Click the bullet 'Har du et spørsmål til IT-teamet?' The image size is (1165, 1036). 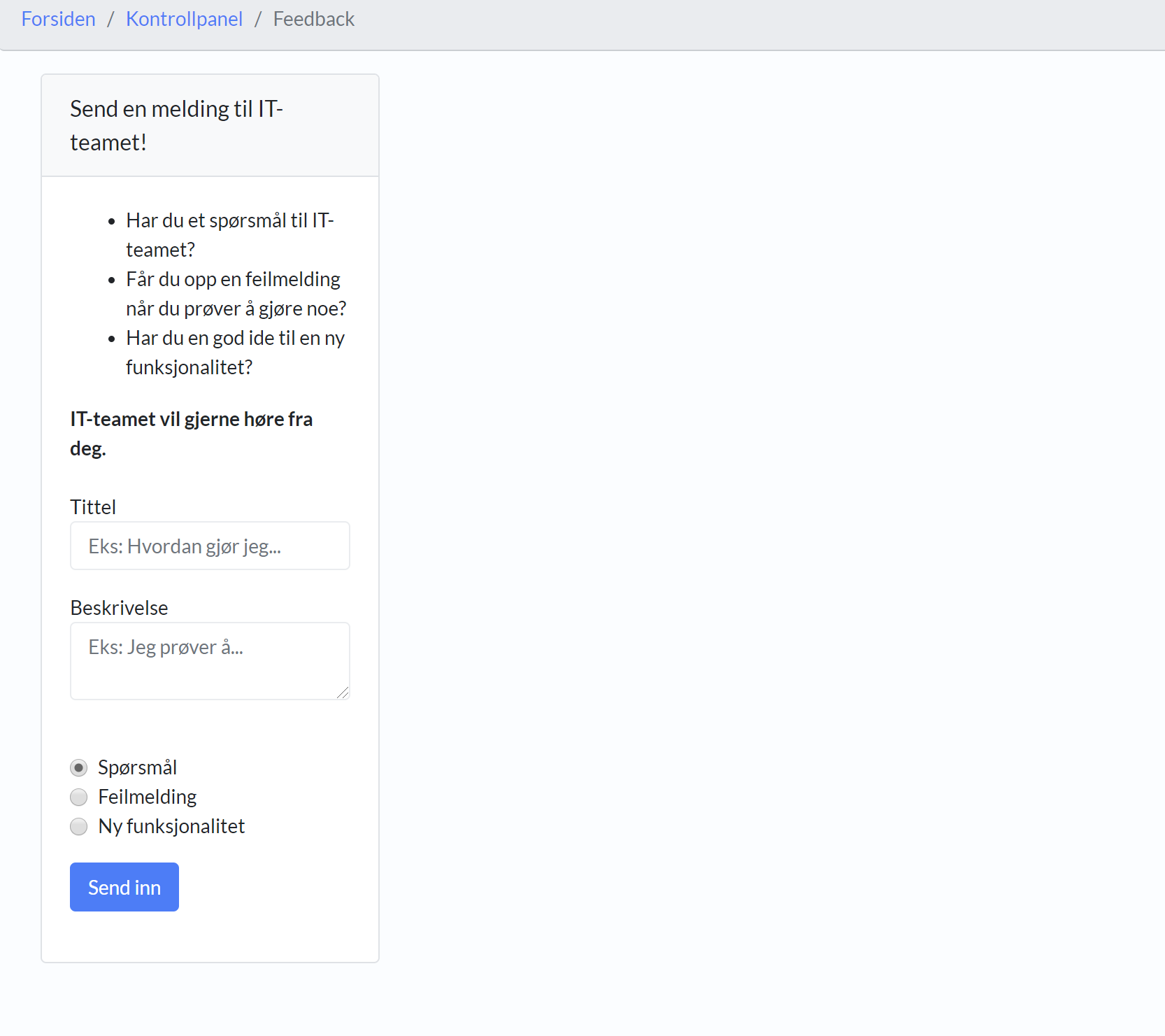pos(230,235)
